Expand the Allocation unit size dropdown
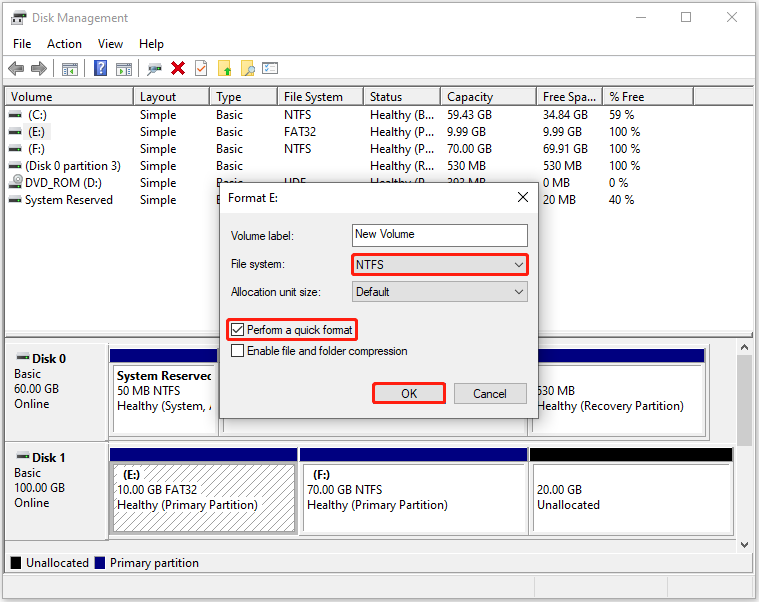 point(440,292)
